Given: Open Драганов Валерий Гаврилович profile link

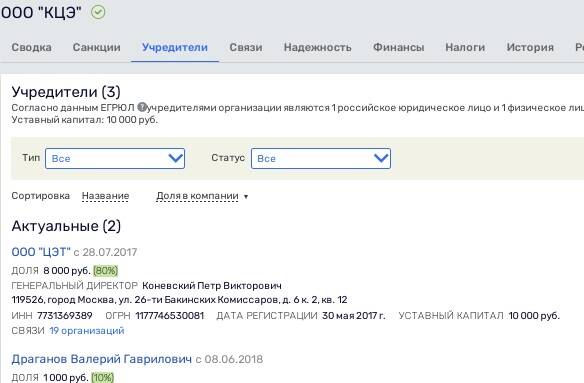Looking at the screenshot, I should click(102, 359).
